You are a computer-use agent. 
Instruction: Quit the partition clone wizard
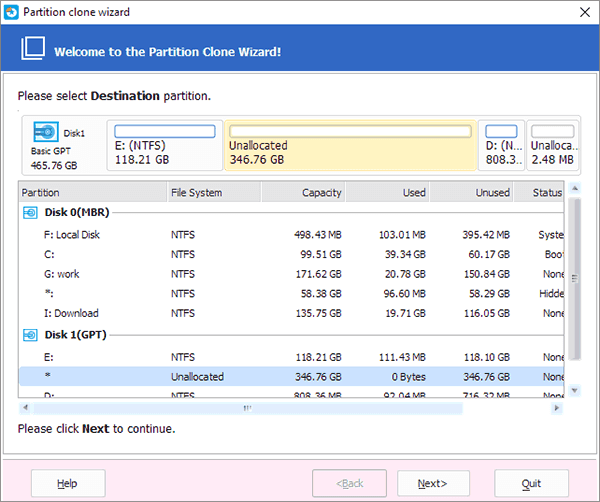click(x=531, y=483)
